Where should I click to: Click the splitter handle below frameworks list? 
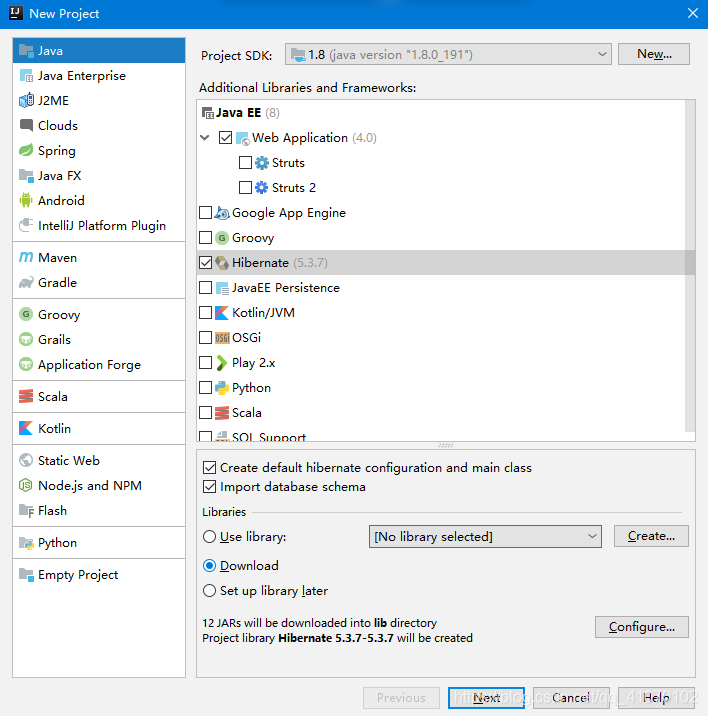[x=446, y=445]
